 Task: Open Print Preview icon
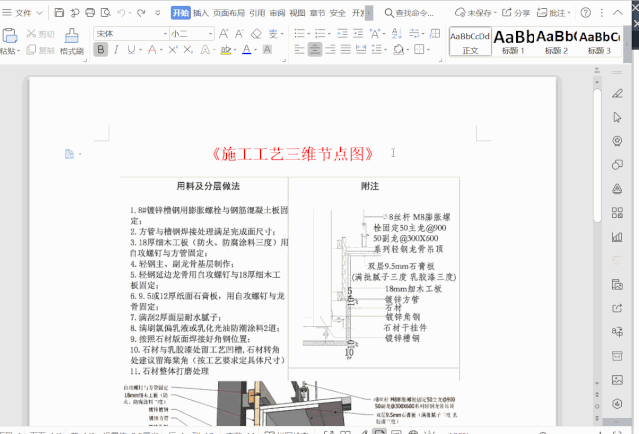[106, 13]
